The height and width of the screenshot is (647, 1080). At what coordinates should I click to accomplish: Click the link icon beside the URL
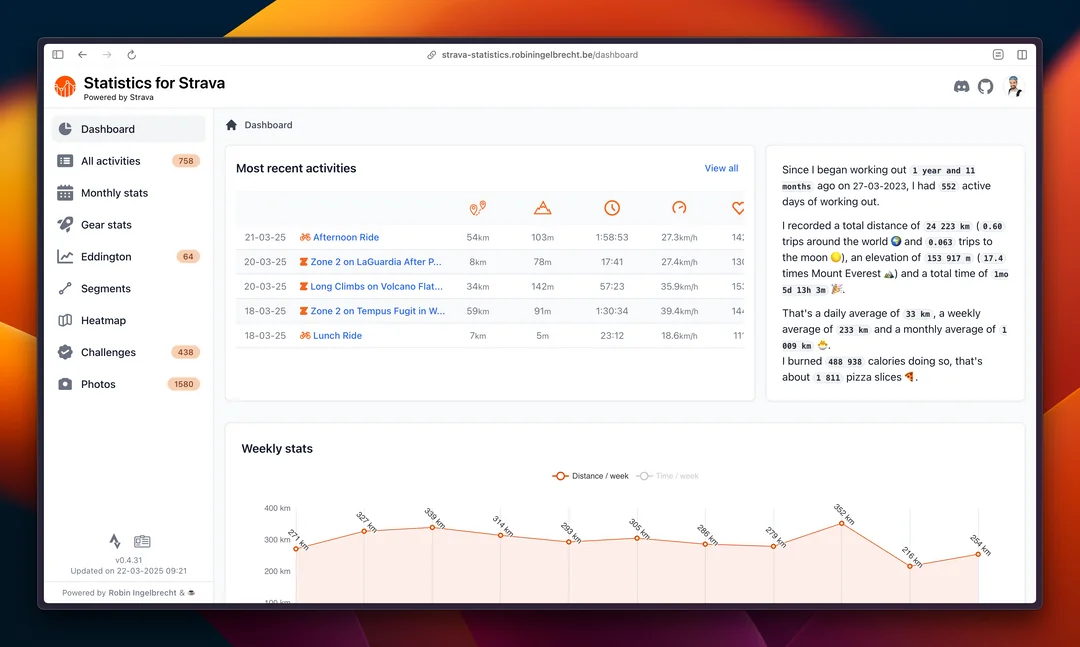[x=431, y=54]
